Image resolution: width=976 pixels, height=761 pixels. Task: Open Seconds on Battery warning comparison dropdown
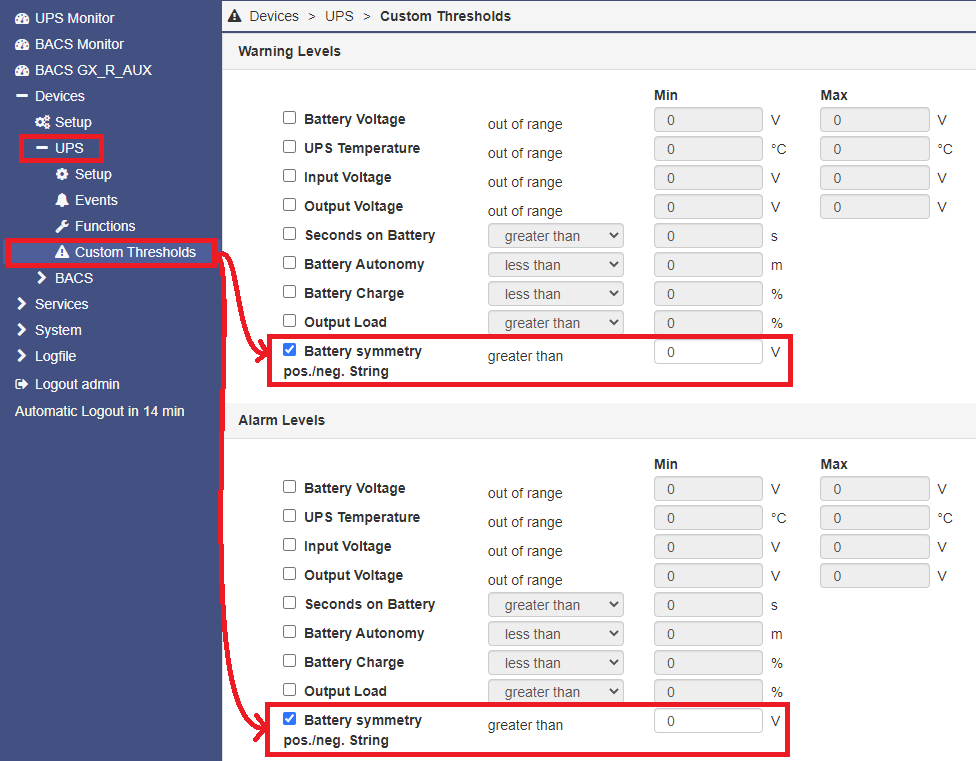coord(556,236)
